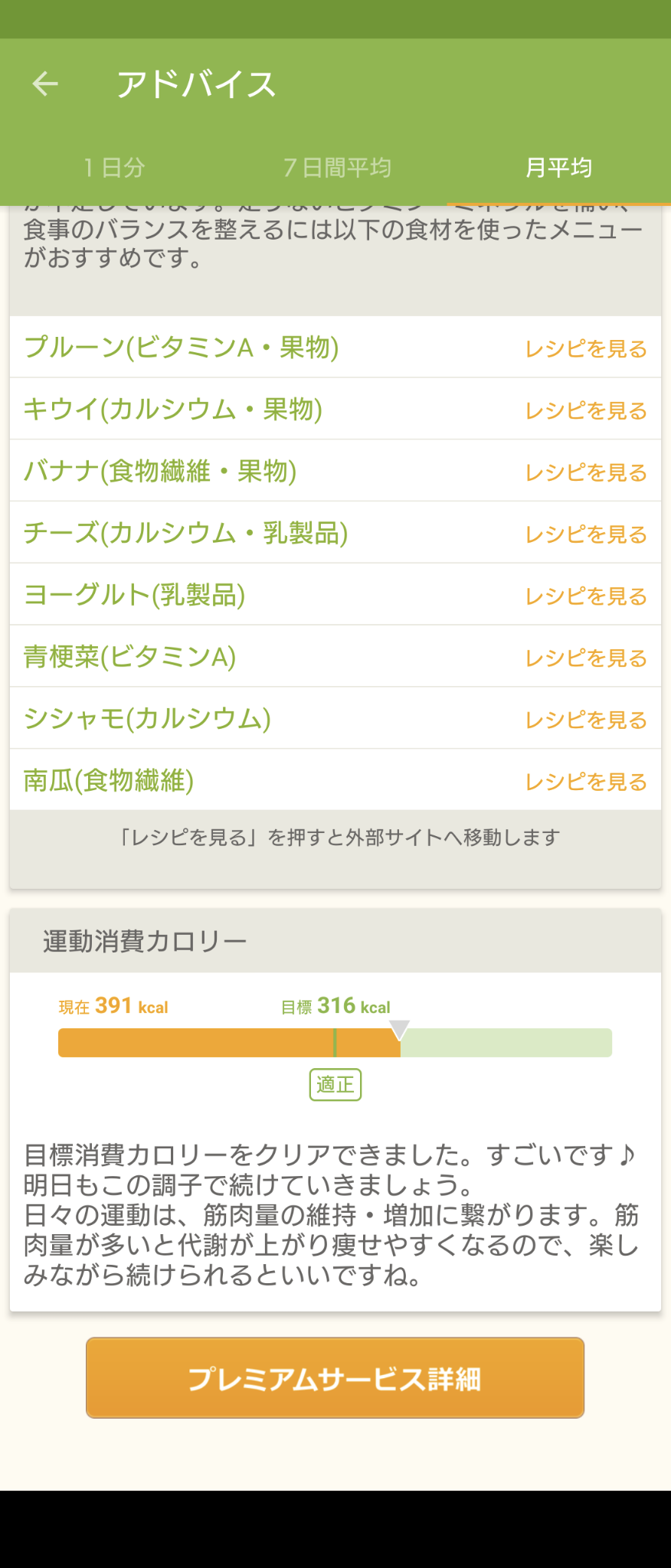
Task: Select the プルーン(ビタミンA・果物) food item
Action: click(x=182, y=348)
